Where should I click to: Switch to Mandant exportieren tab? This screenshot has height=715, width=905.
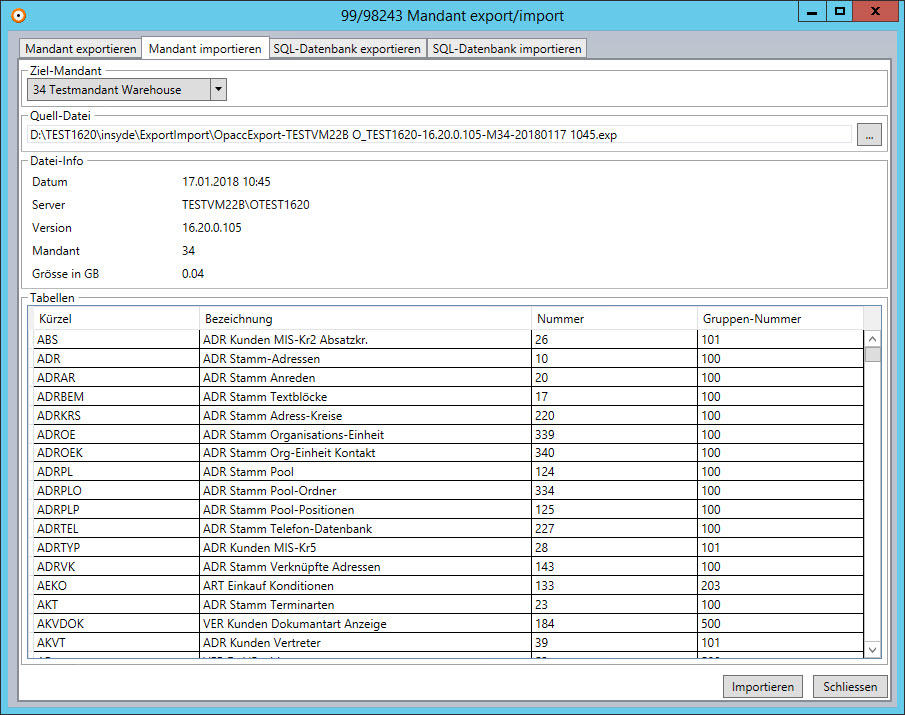tap(81, 48)
